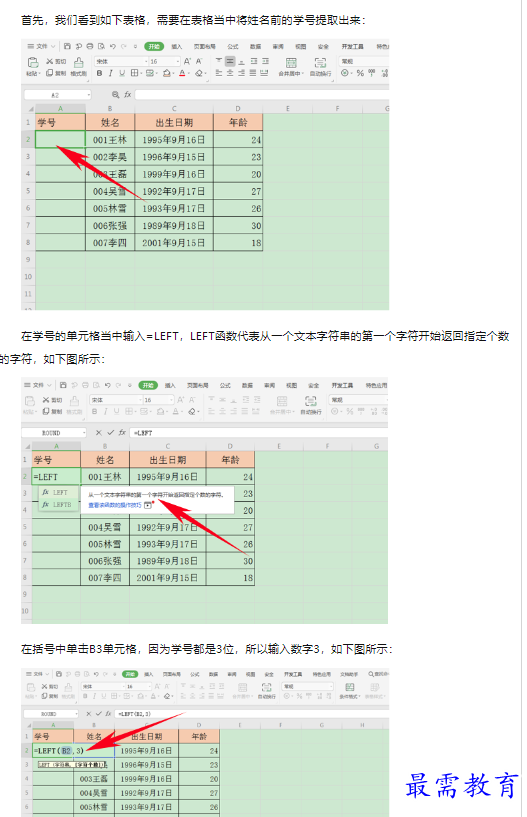Click the borders icon in the first screenshot ribbon
Image resolution: width=527 pixels, height=817 pixels.
[x=134, y=73]
